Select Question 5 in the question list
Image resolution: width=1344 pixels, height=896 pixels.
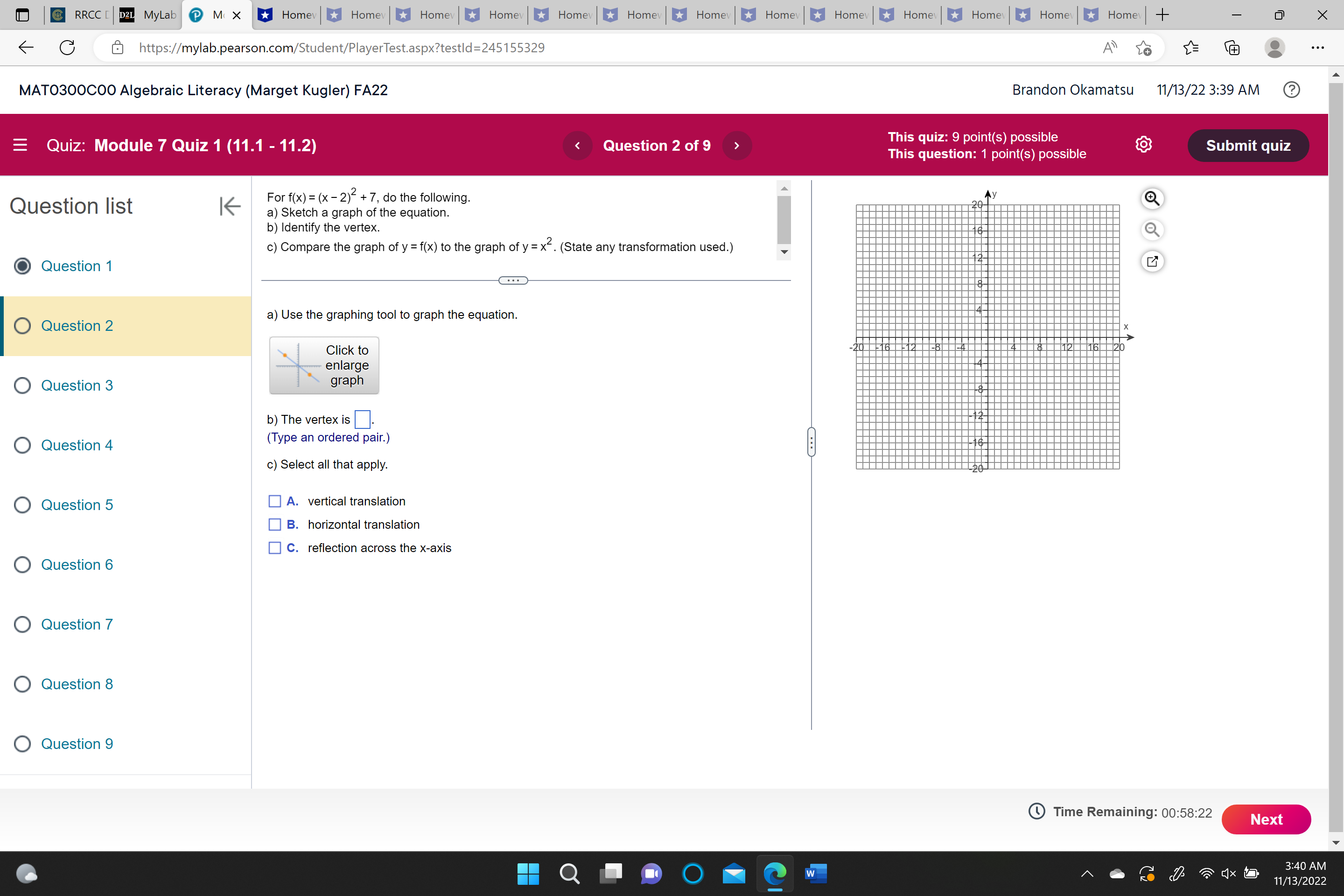tap(77, 505)
